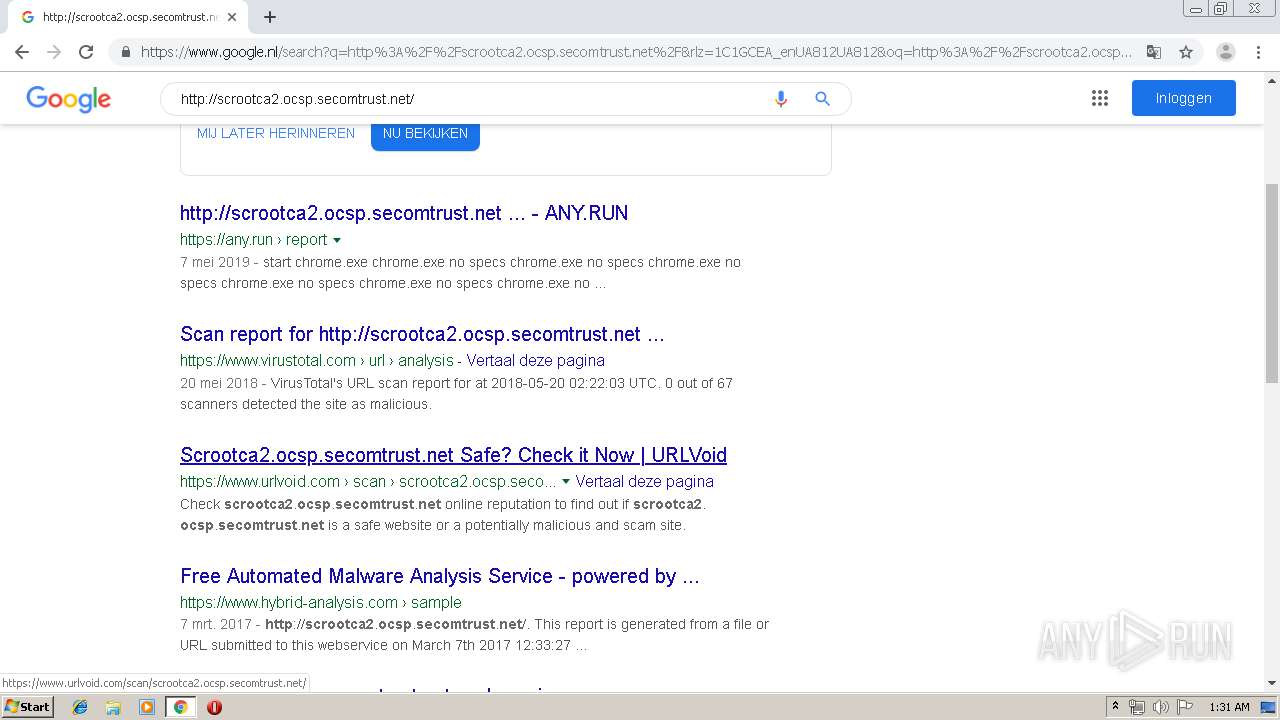Open the Google apps grid
This screenshot has width=1280, height=720.
[x=1100, y=98]
